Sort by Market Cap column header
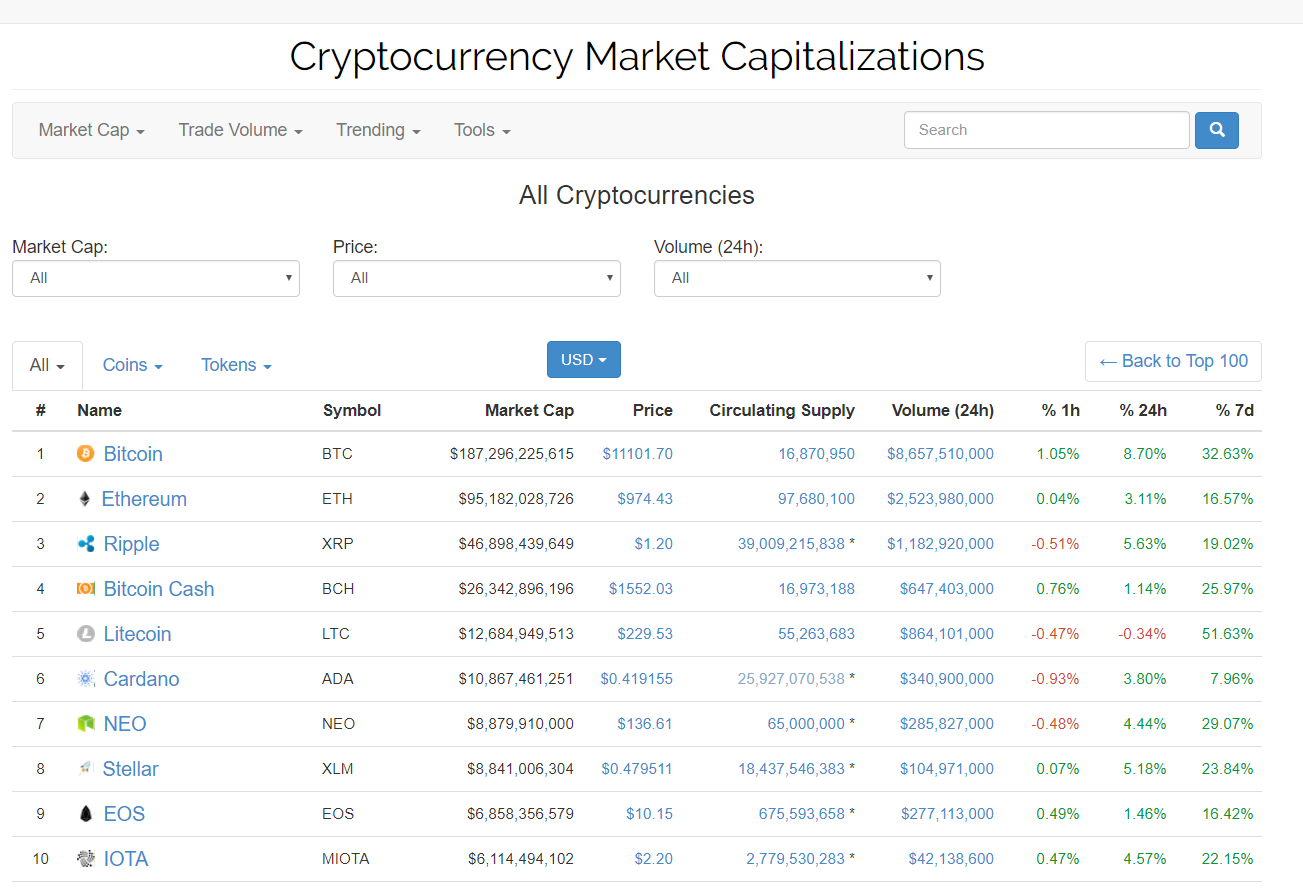 (529, 410)
